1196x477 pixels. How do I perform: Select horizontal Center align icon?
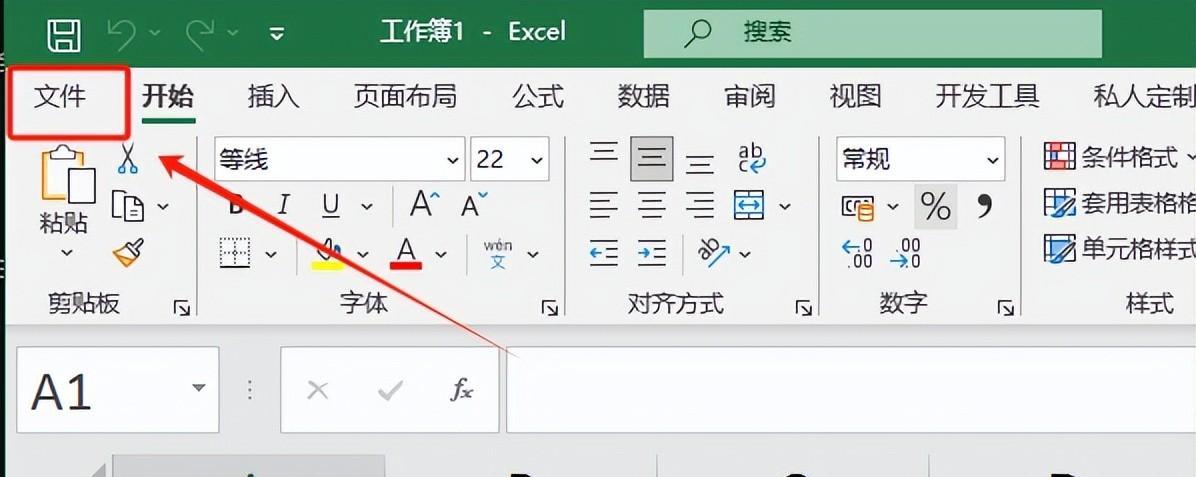tap(651, 205)
